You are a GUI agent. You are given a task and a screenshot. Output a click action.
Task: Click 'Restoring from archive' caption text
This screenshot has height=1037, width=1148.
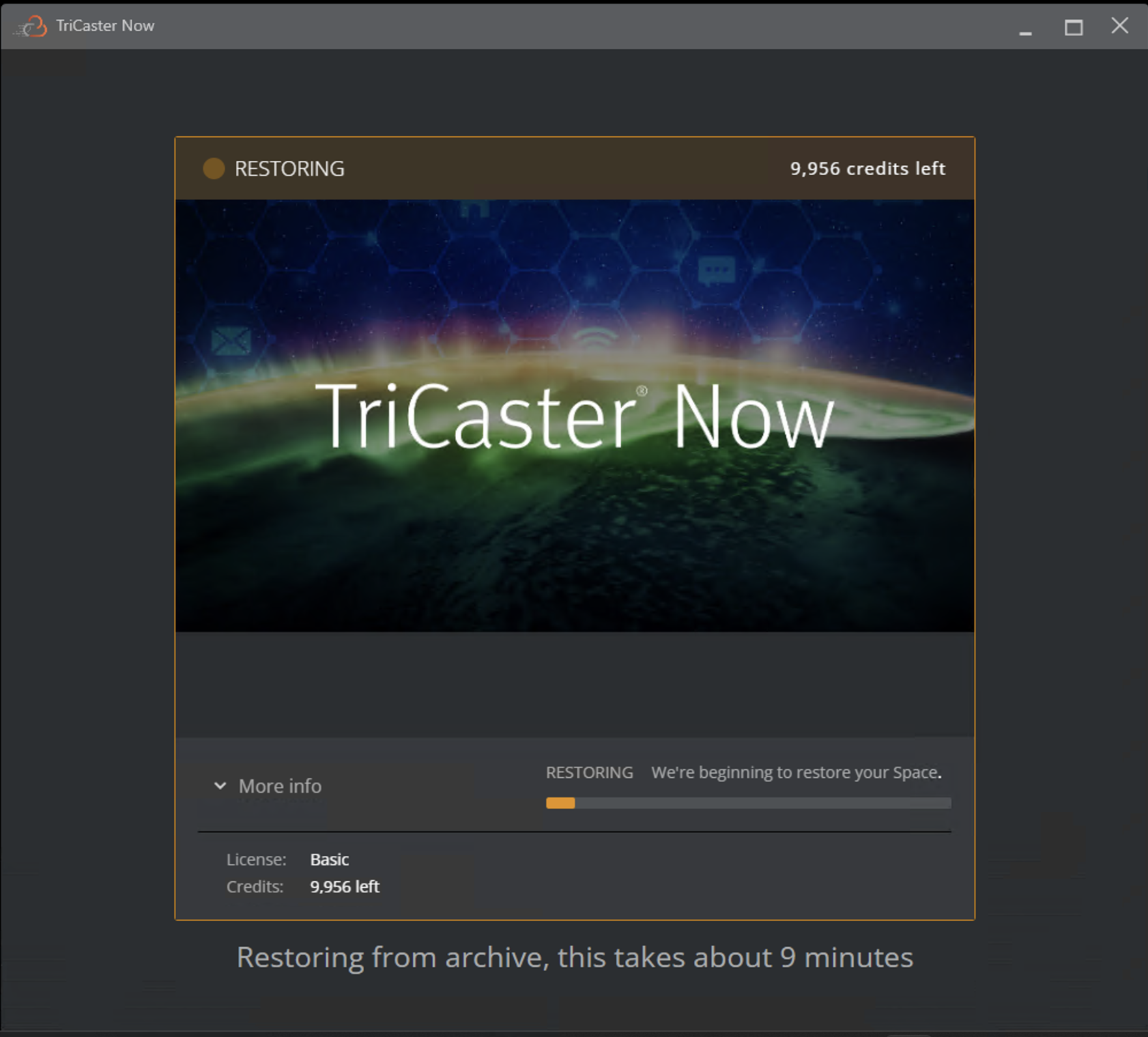tap(575, 958)
